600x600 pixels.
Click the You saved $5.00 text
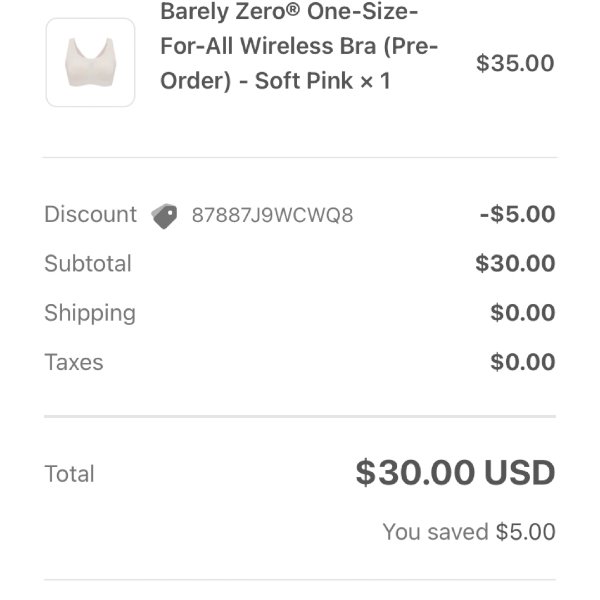469,532
